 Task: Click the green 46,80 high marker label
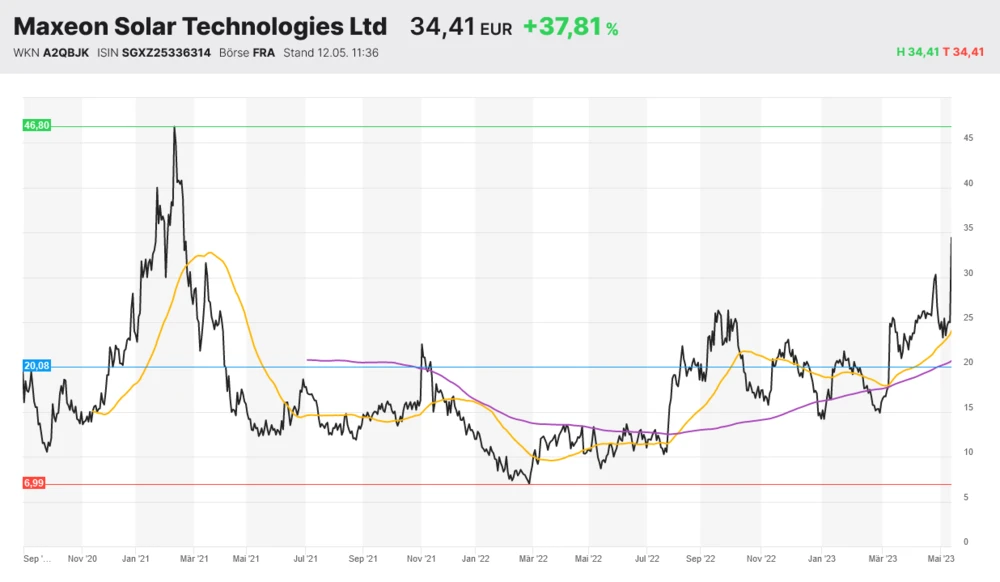[x=36, y=126]
